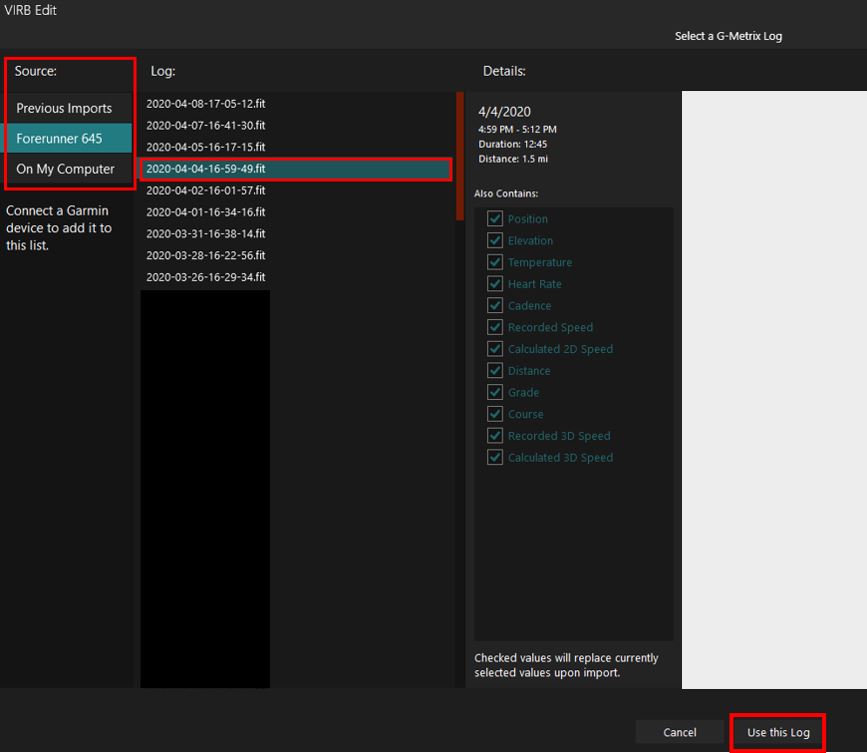867x753 pixels.
Task: Click the Distance: 1.5 mi detail
Action: (513, 159)
